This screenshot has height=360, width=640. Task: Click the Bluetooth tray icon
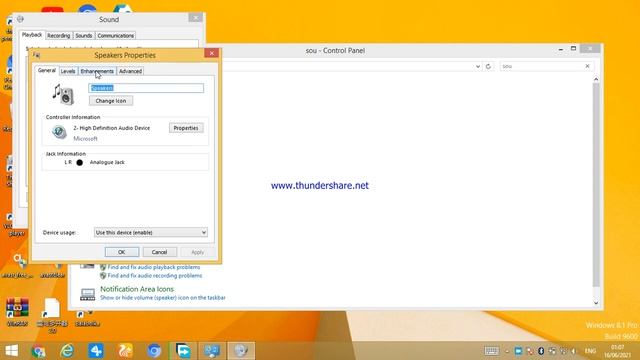[541, 351]
